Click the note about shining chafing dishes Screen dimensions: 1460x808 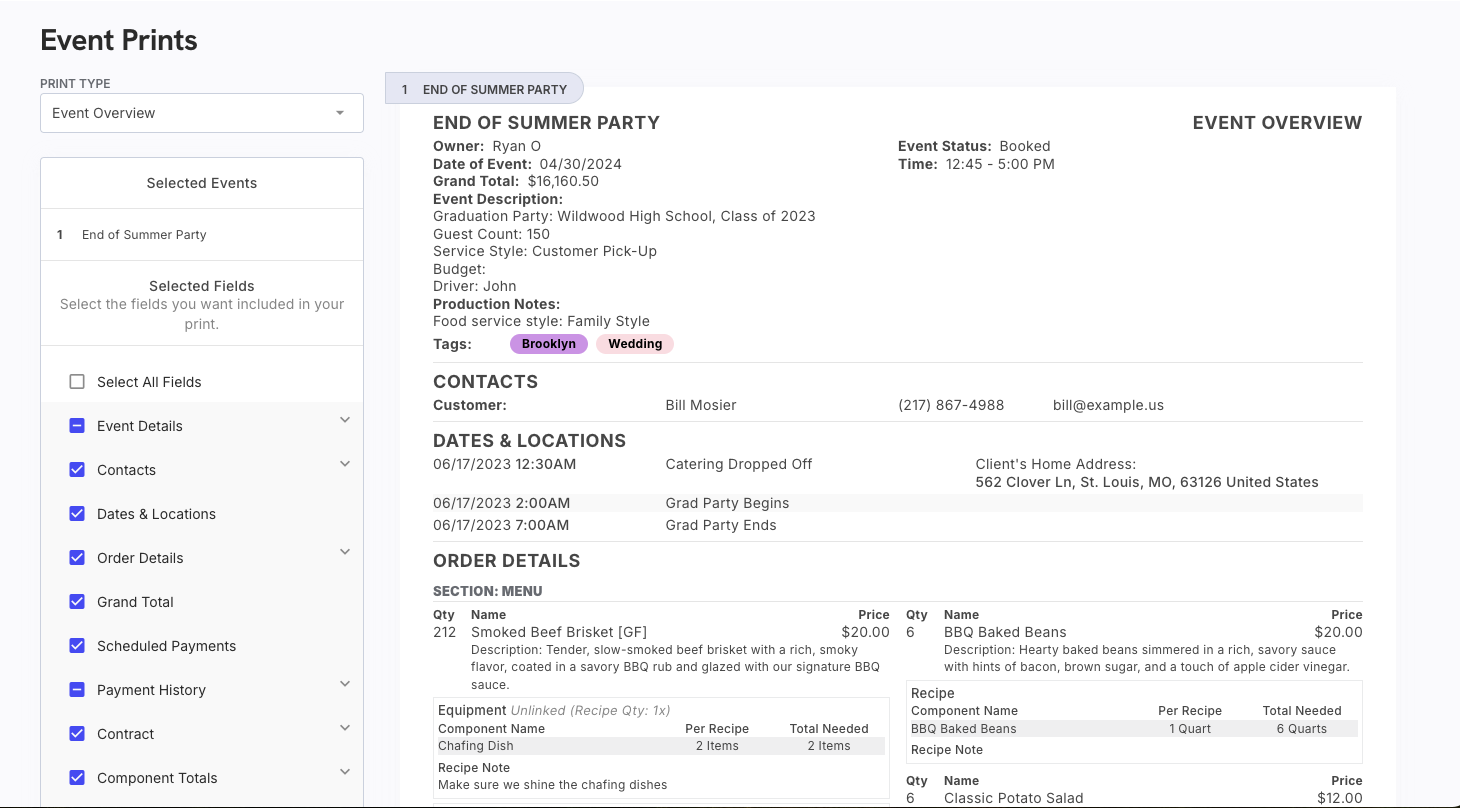coord(553,784)
